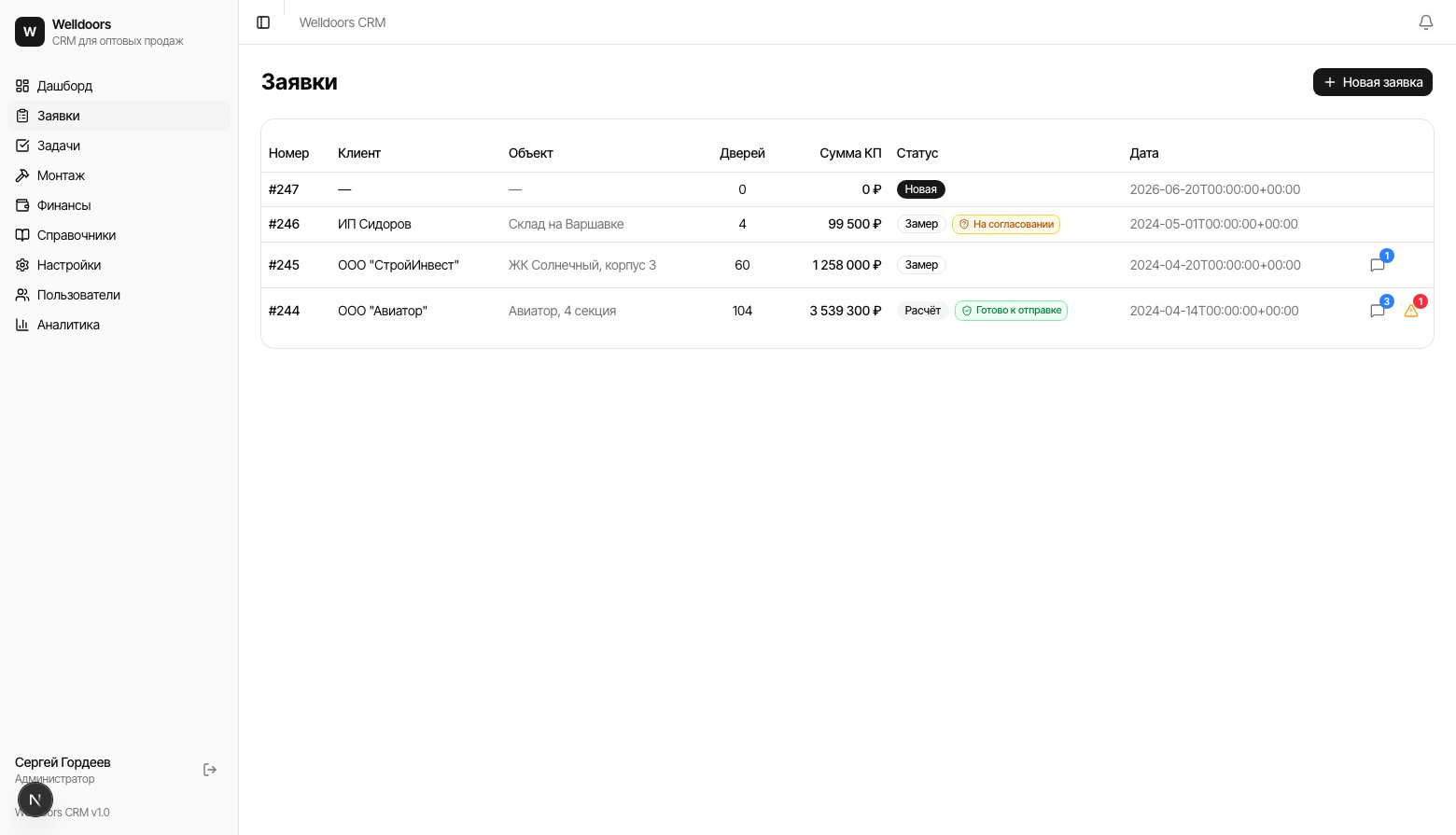Click sum 99 500 ₽
The image size is (1456, 835).
coord(855,224)
